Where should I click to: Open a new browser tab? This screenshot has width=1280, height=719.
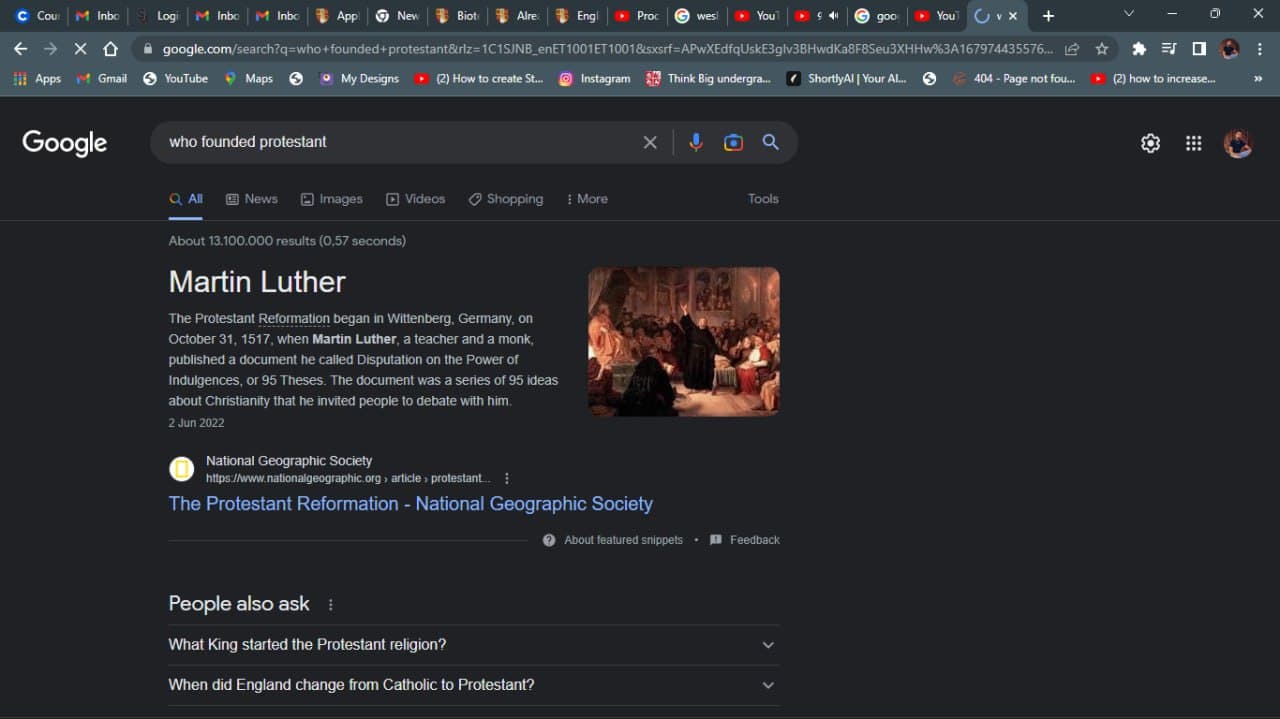1048,15
